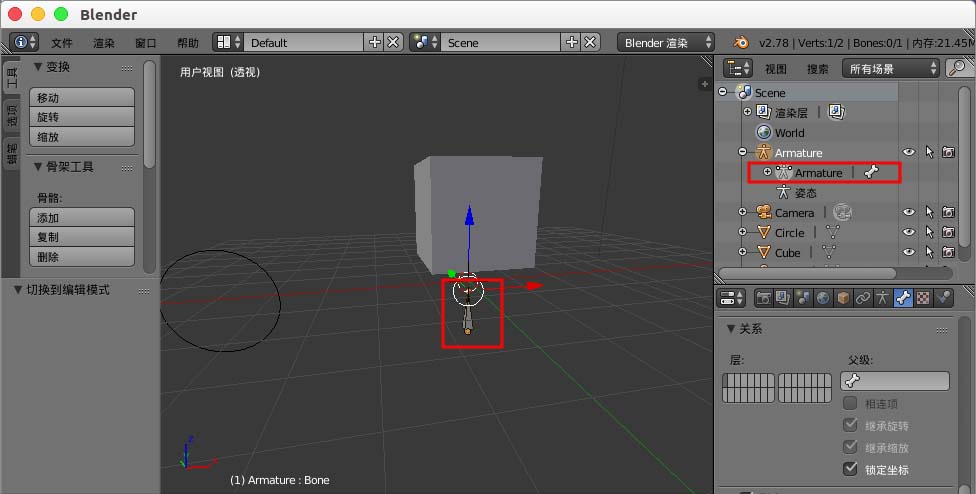Toggle the 相连项 checkbox
Image resolution: width=976 pixels, height=494 pixels.
pos(850,403)
